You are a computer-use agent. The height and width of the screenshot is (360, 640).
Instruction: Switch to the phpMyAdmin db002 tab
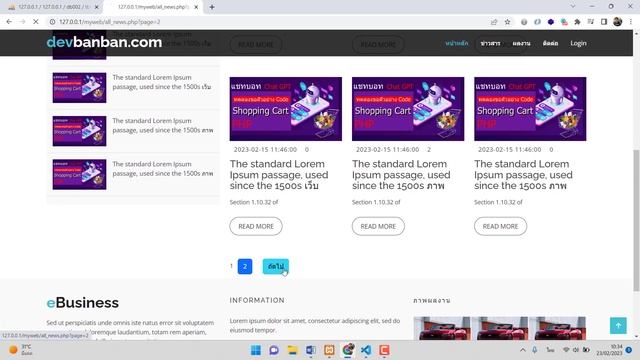(x=52, y=7)
